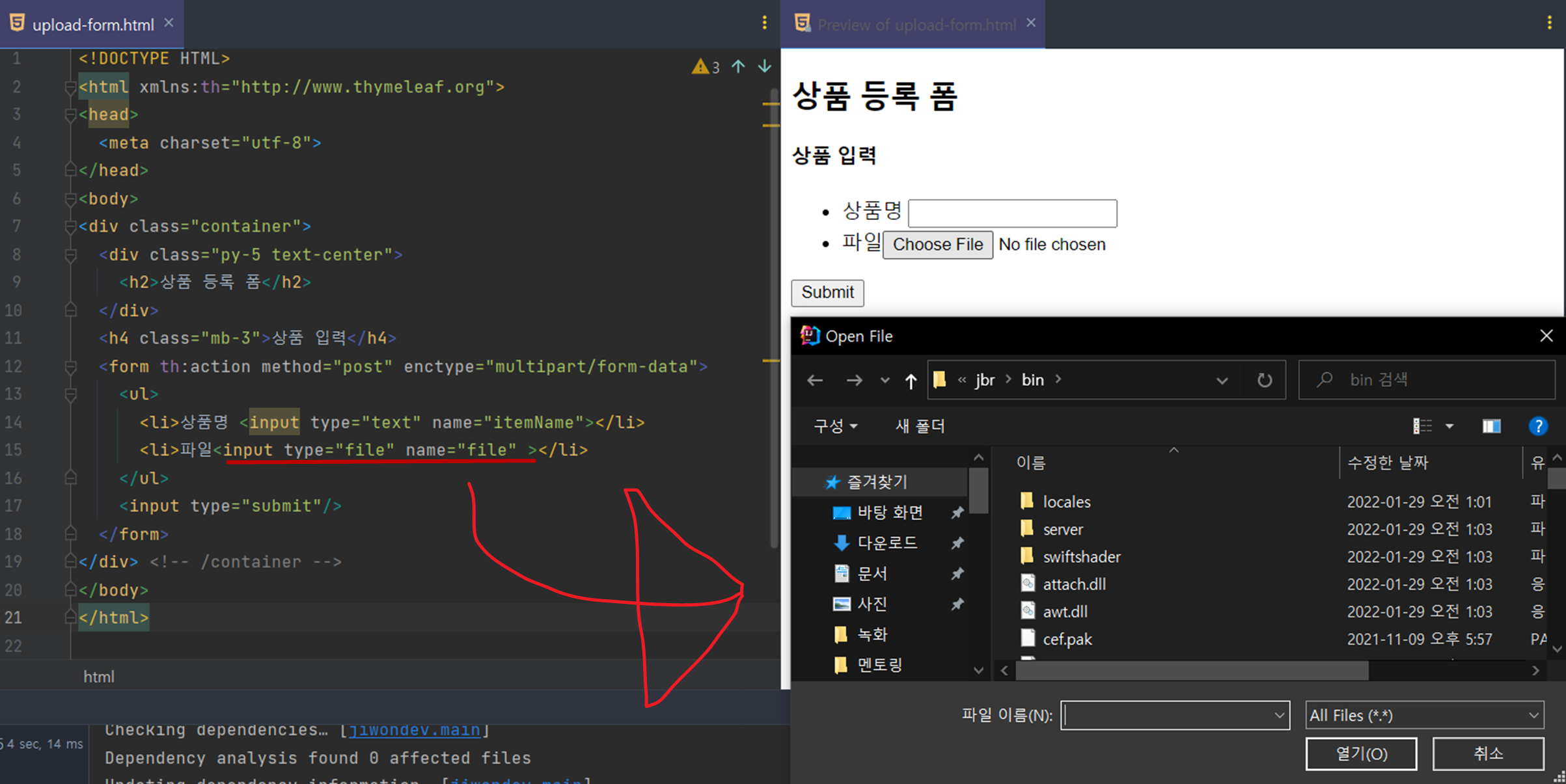
Task: Go to next highlighted error arrow
Action: point(765,66)
